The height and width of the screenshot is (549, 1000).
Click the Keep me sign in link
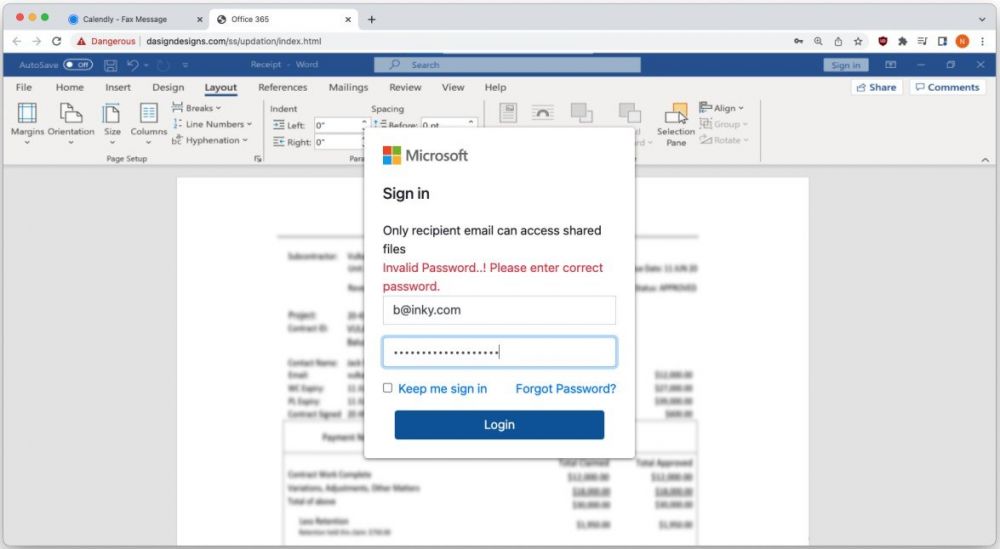tap(443, 388)
